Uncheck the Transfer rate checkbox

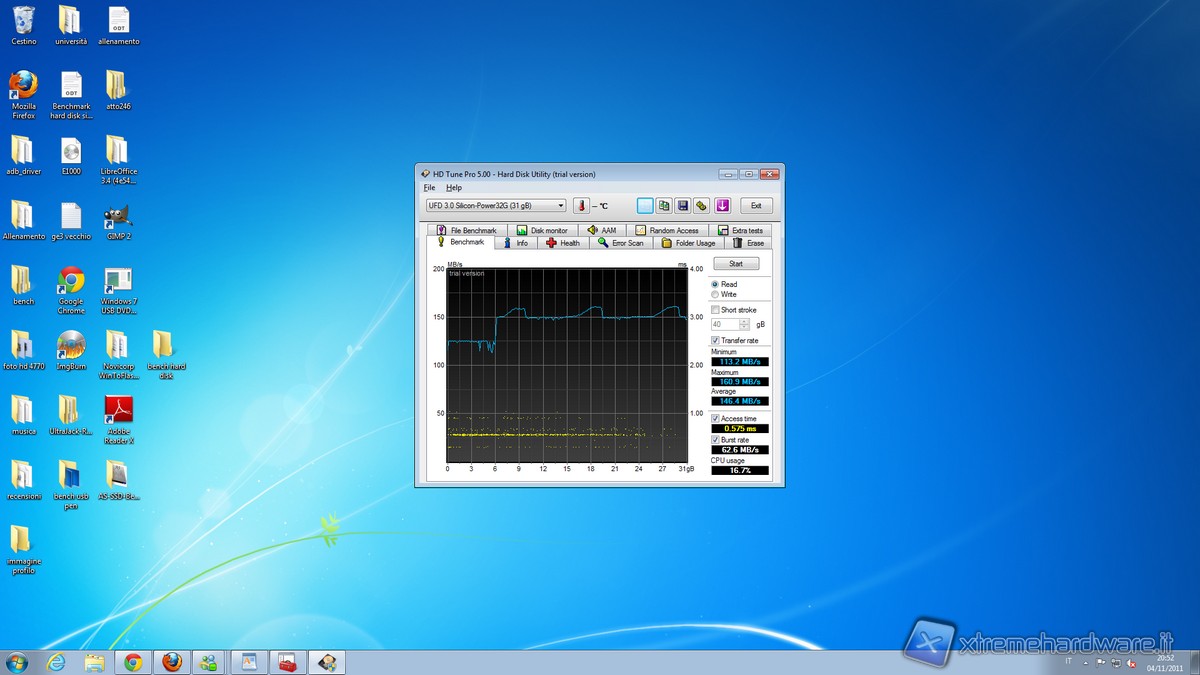pyautogui.click(x=716, y=341)
